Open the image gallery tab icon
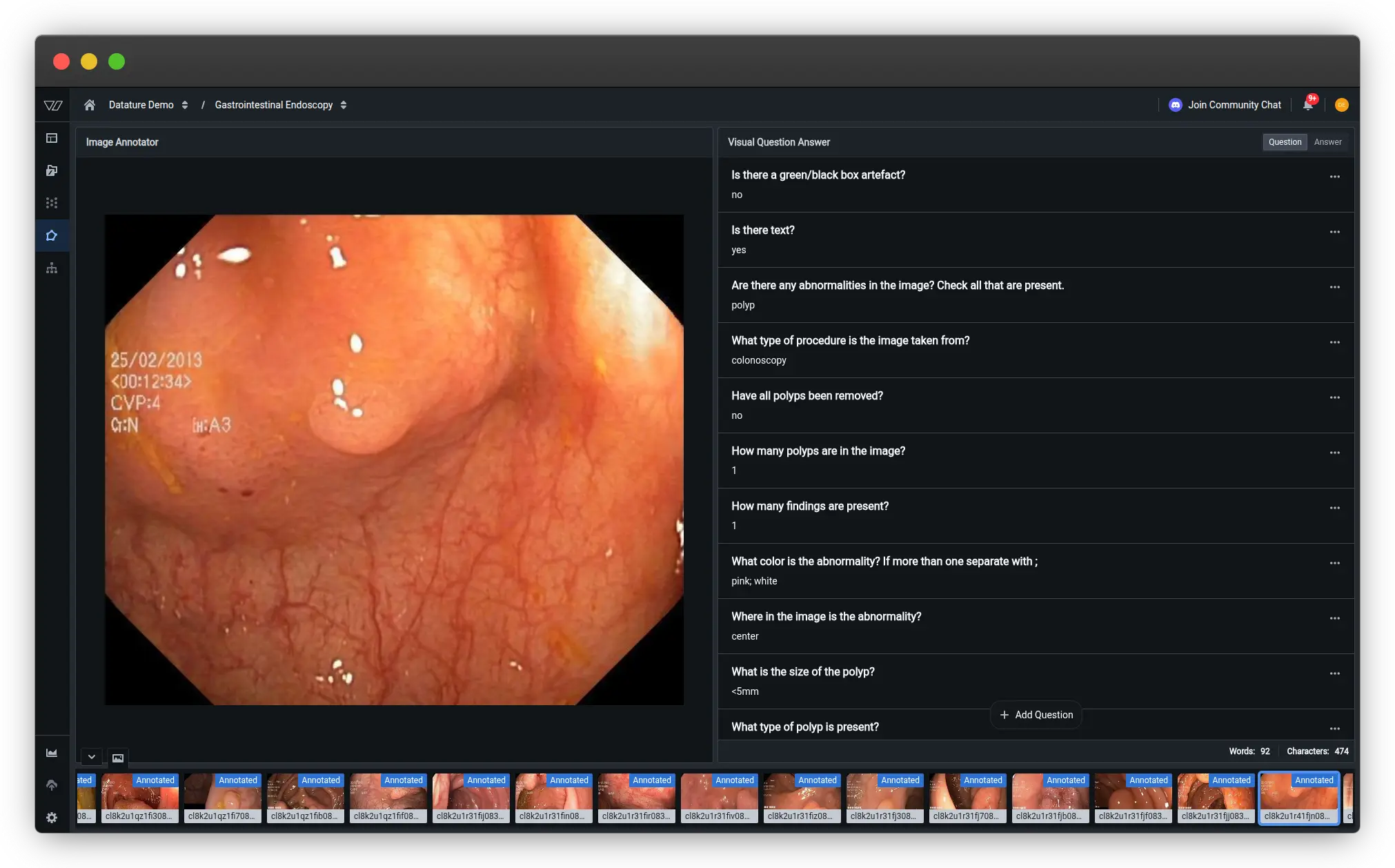 (118, 758)
